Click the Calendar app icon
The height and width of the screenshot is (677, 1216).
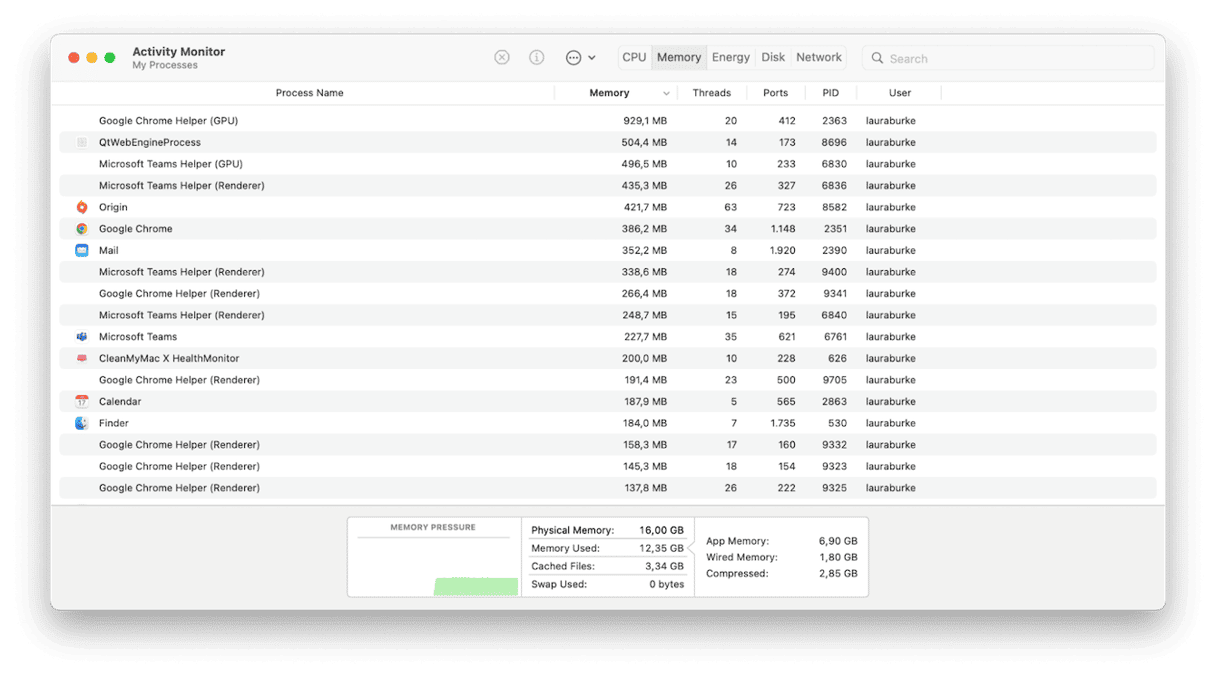82,401
